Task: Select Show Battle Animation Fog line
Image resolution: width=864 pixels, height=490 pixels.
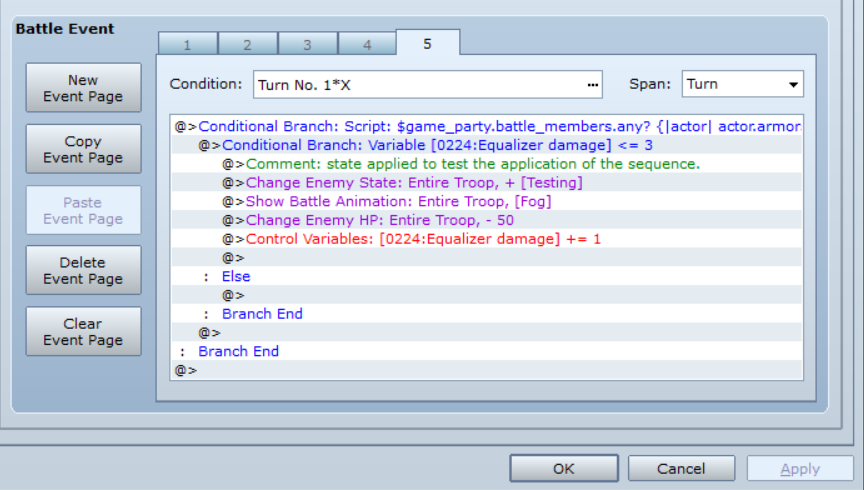Action: tap(487, 202)
